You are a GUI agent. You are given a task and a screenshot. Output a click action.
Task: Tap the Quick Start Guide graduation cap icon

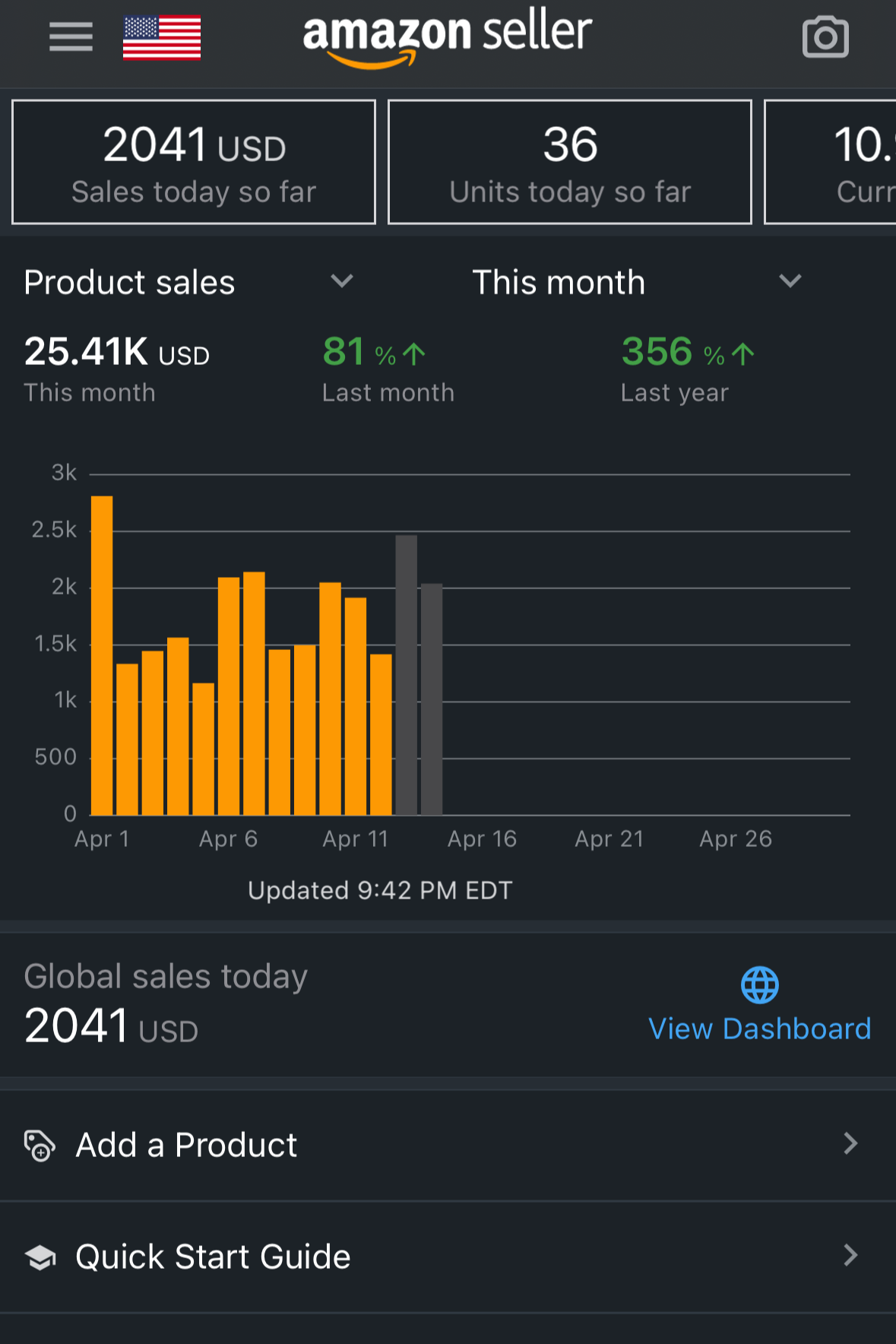tap(40, 1257)
